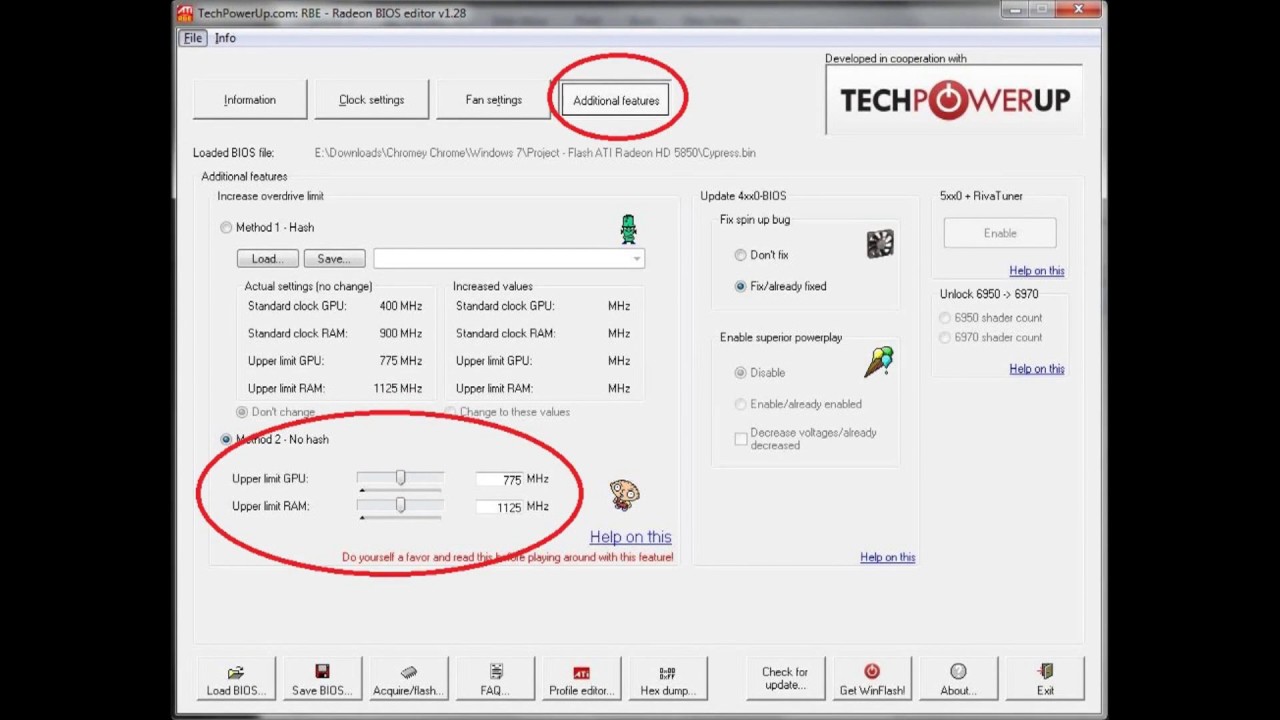Open Help on this under Unlock 6950
This screenshot has height=720, width=1280.
[1037, 369]
